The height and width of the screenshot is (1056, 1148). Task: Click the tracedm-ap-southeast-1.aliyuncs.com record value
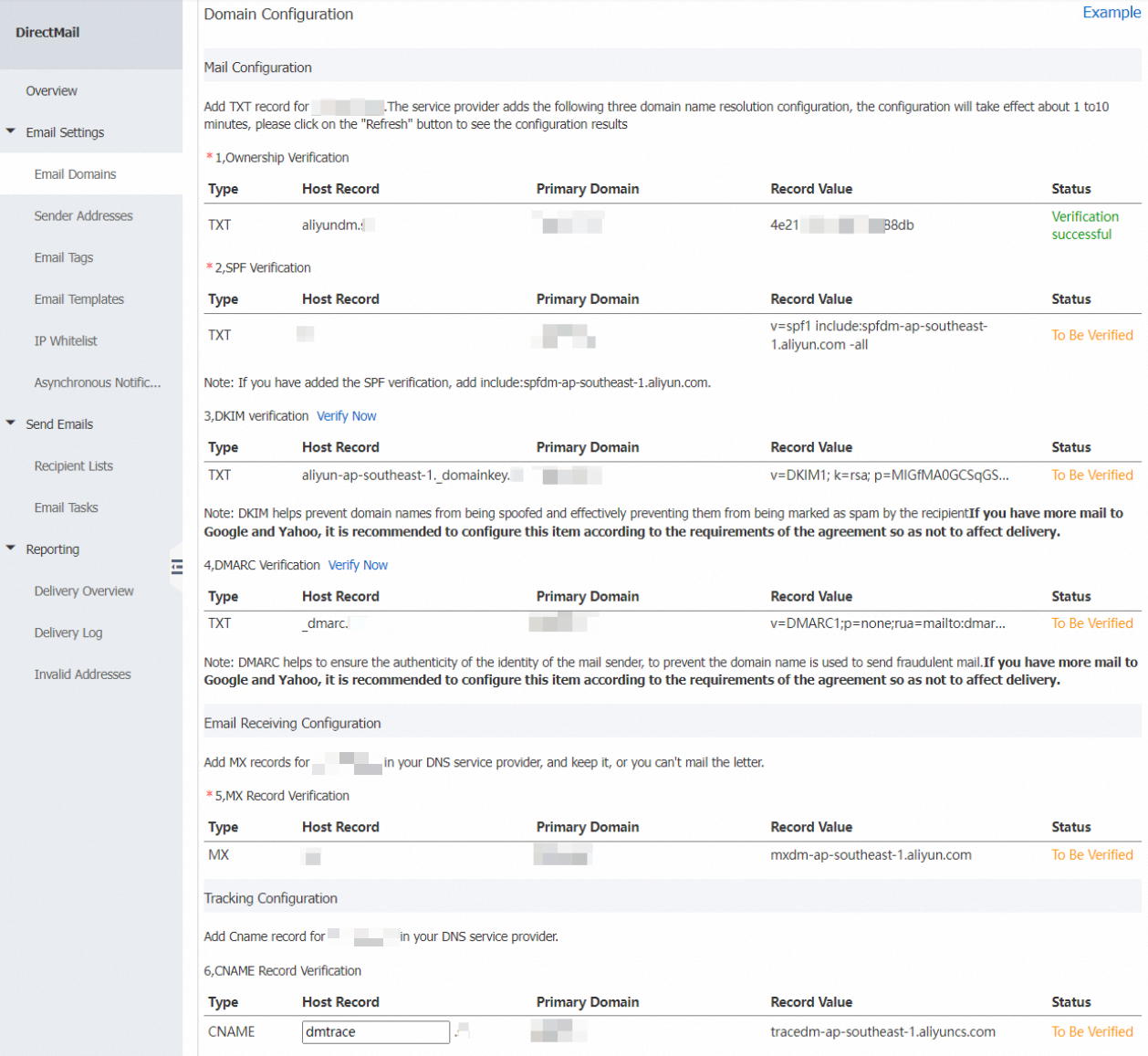[882, 1032]
